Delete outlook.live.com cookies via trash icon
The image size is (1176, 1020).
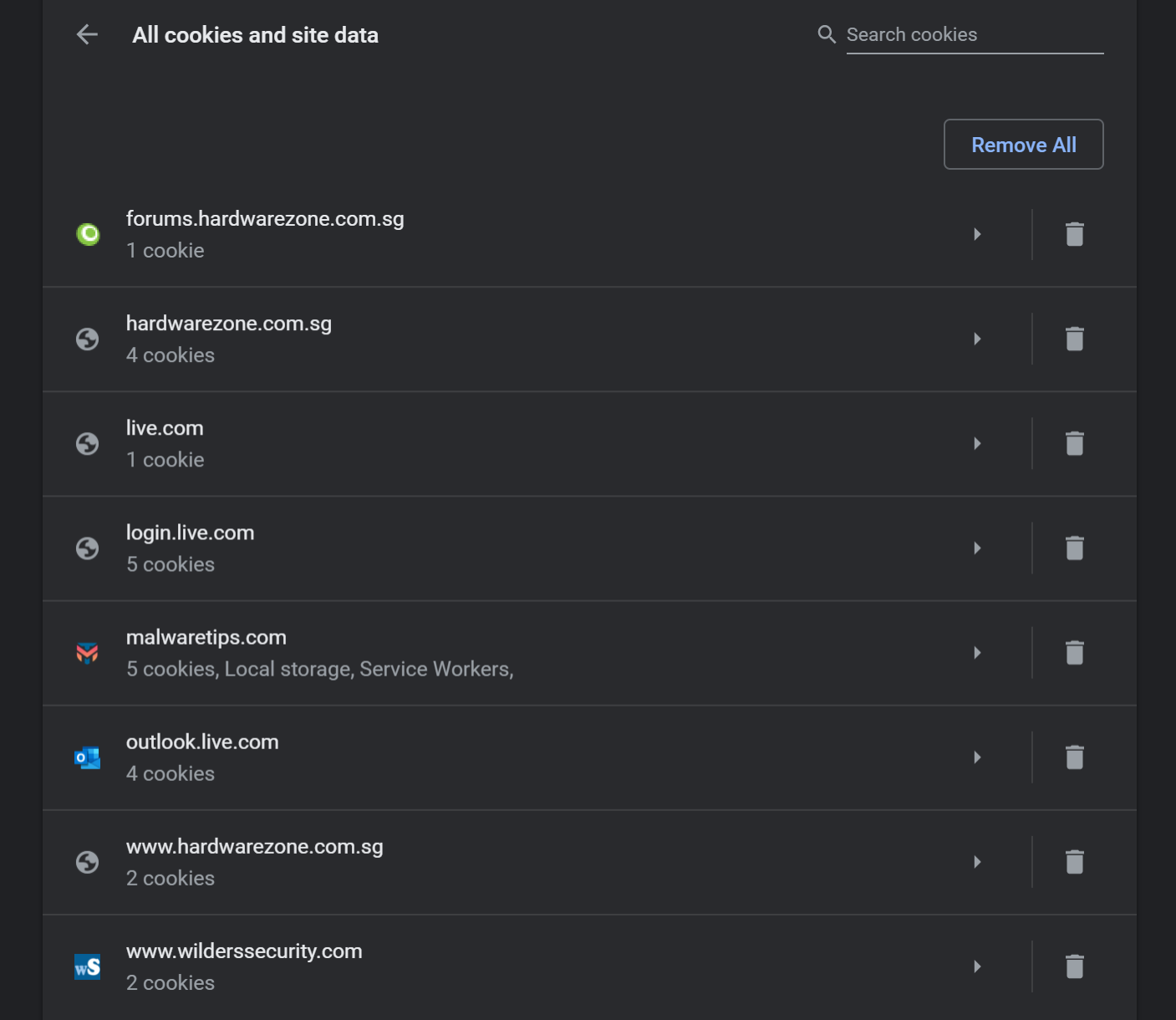click(x=1075, y=757)
